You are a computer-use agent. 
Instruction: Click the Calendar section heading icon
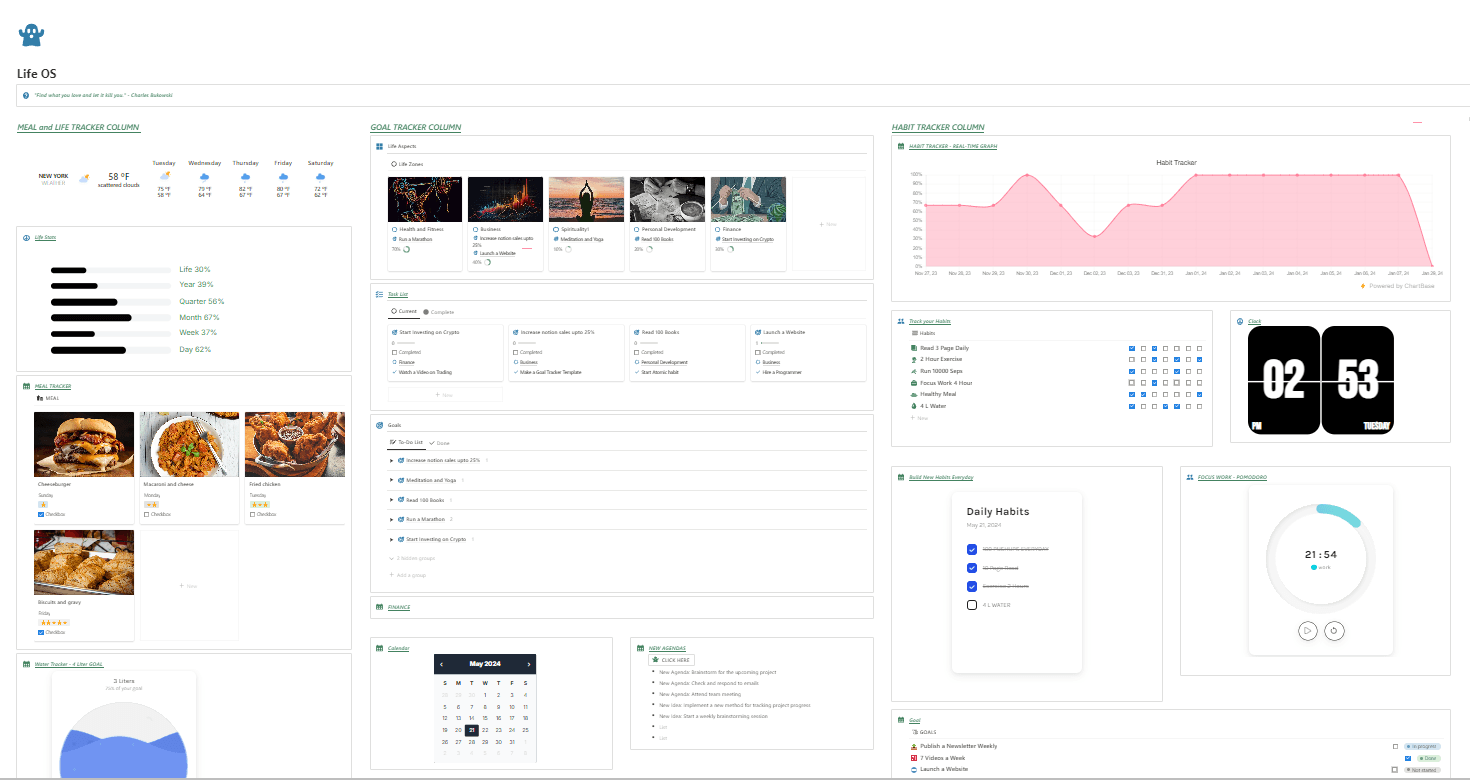[x=380, y=648]
